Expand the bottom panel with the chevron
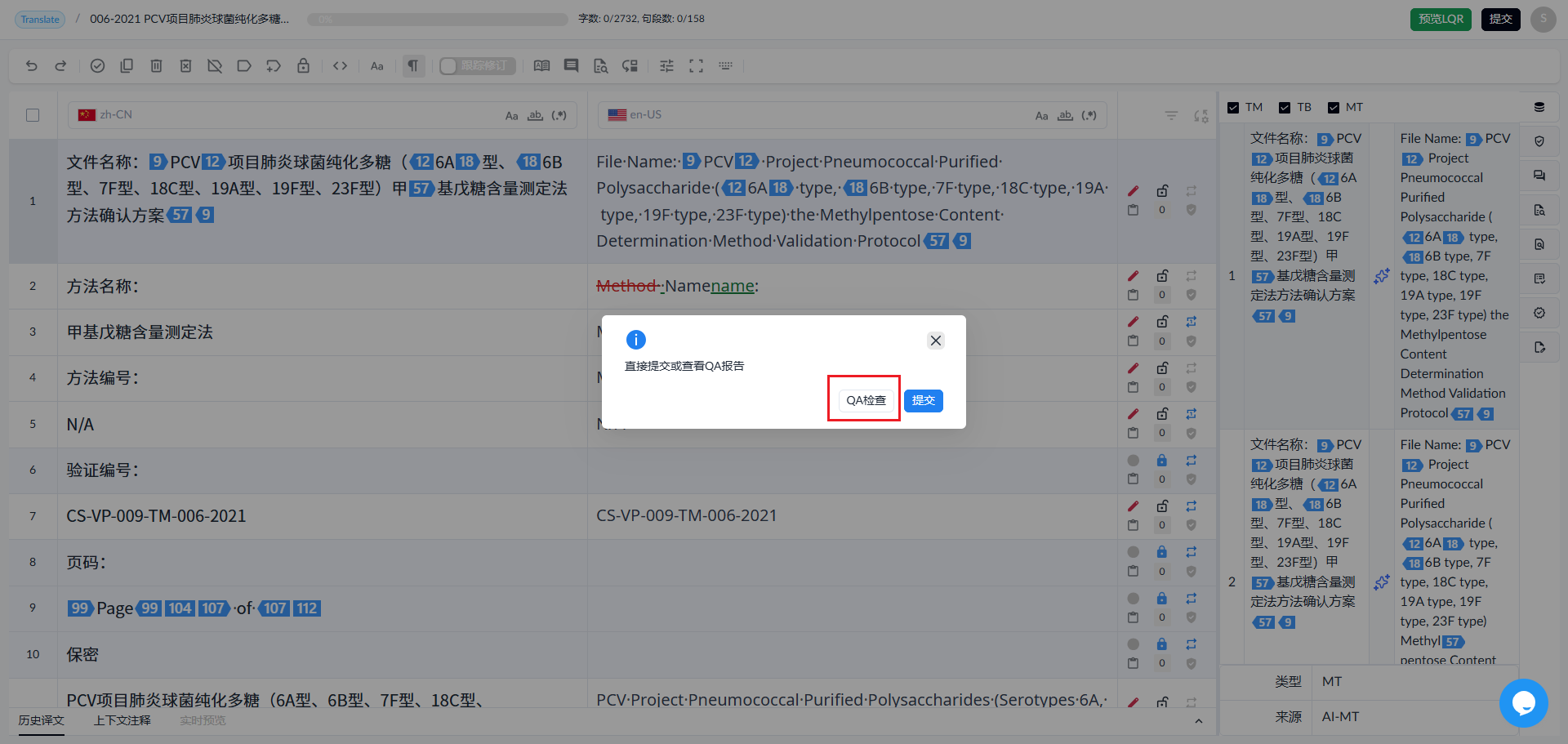Viewport: 1568px width, 744px height. point(1199,721)
